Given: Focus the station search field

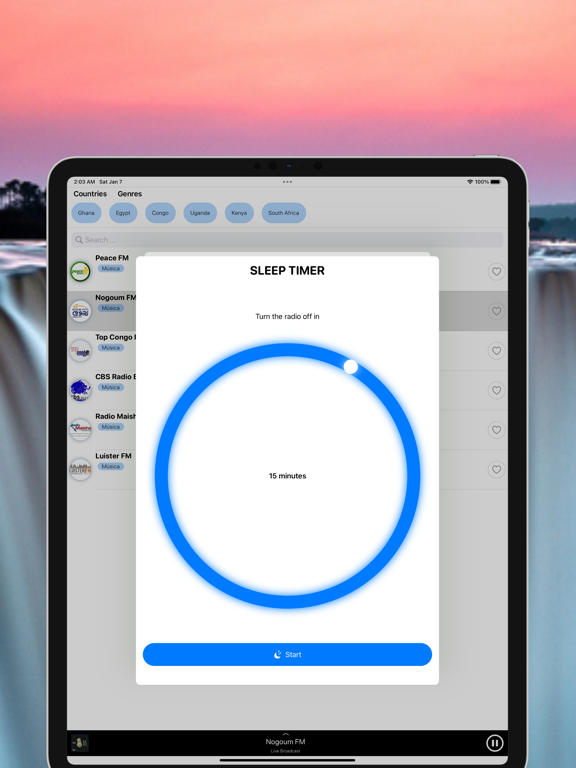Looking at the screenshot, I should tap(287, 240).
